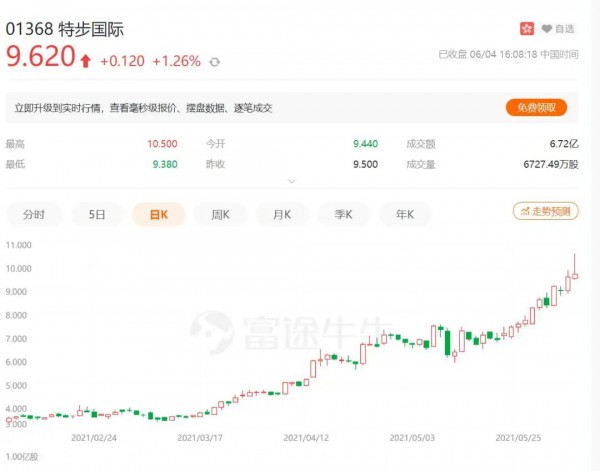Select the 月K tab
This screenshot has height=471, width=600.
coord(282,215)
